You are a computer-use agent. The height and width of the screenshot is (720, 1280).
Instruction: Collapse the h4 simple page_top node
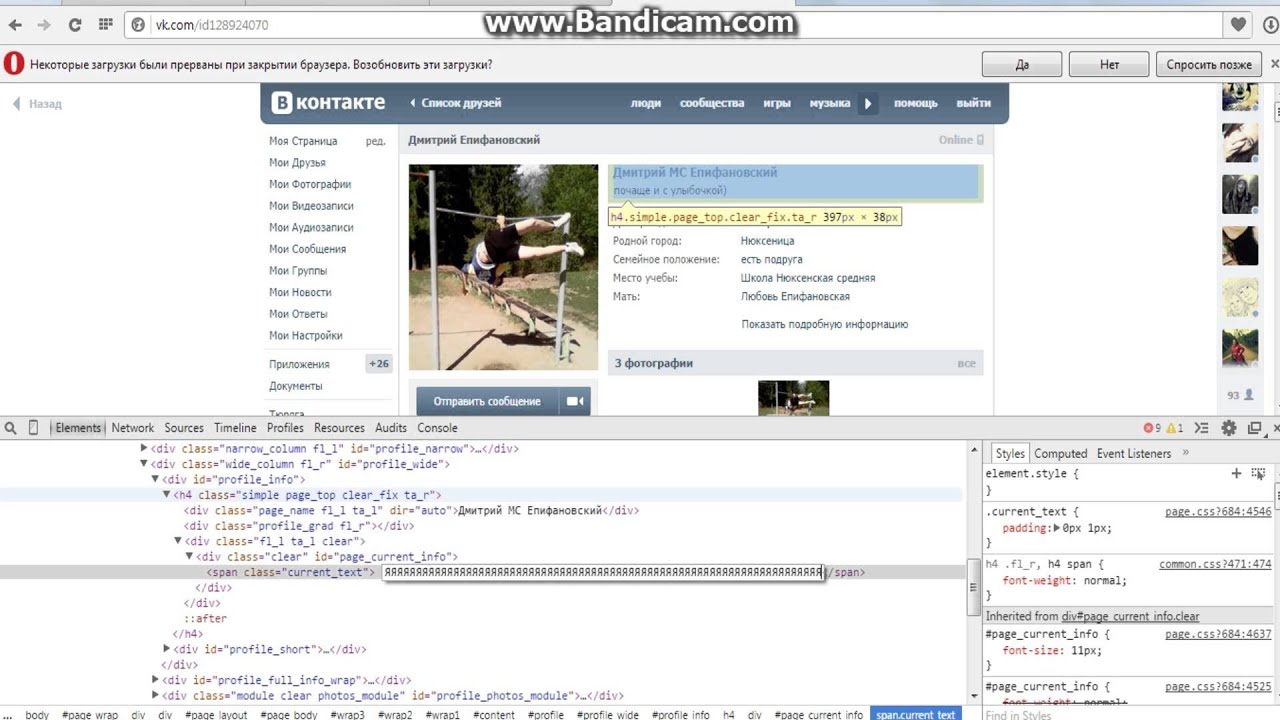pyautogui.click(x=167, y=495)
